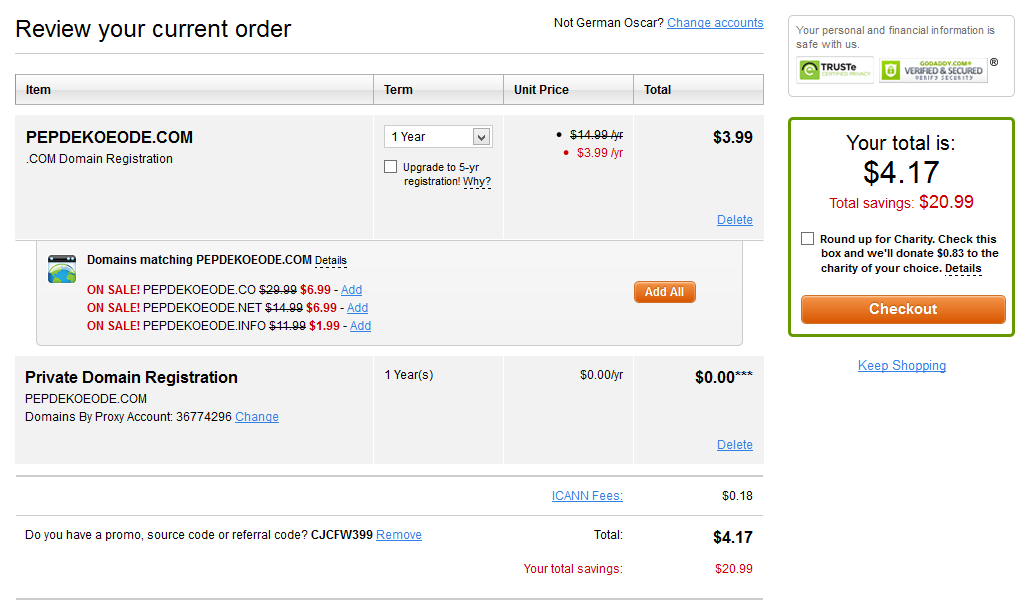Enable the Round up for Charity checkbox
The image size is (1033, 605).
click(807, 239)
